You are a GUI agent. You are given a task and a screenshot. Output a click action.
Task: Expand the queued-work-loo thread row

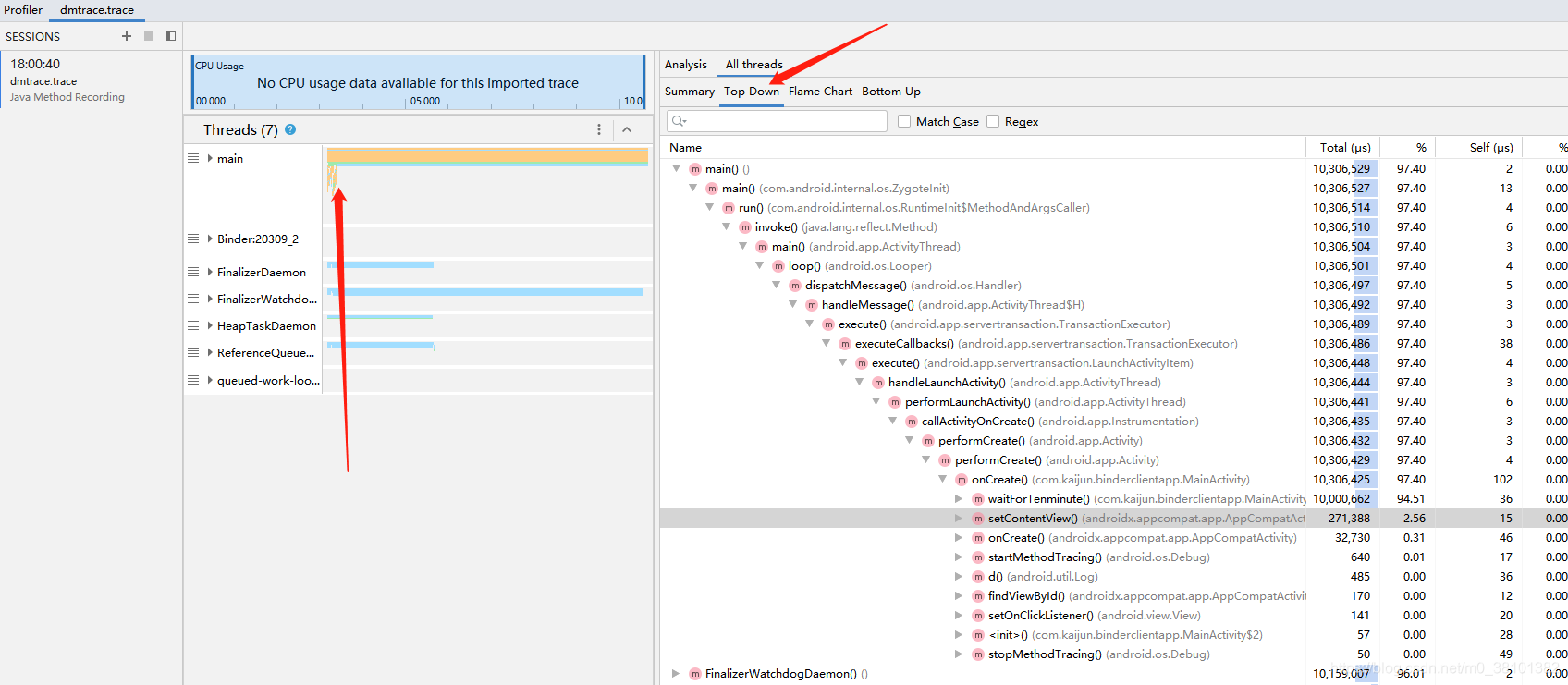210,380
